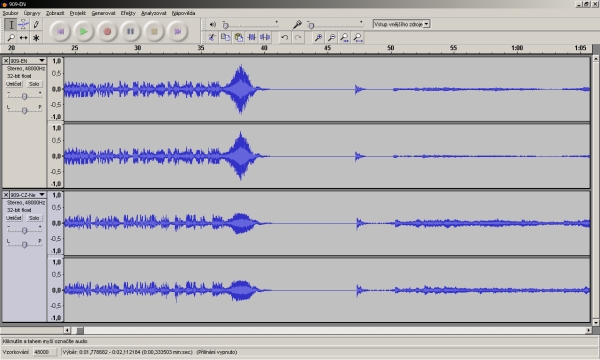Screen dimensions: 600x360
Task: Click the gain slider of the 909-EN track
Action: point(24,96)
